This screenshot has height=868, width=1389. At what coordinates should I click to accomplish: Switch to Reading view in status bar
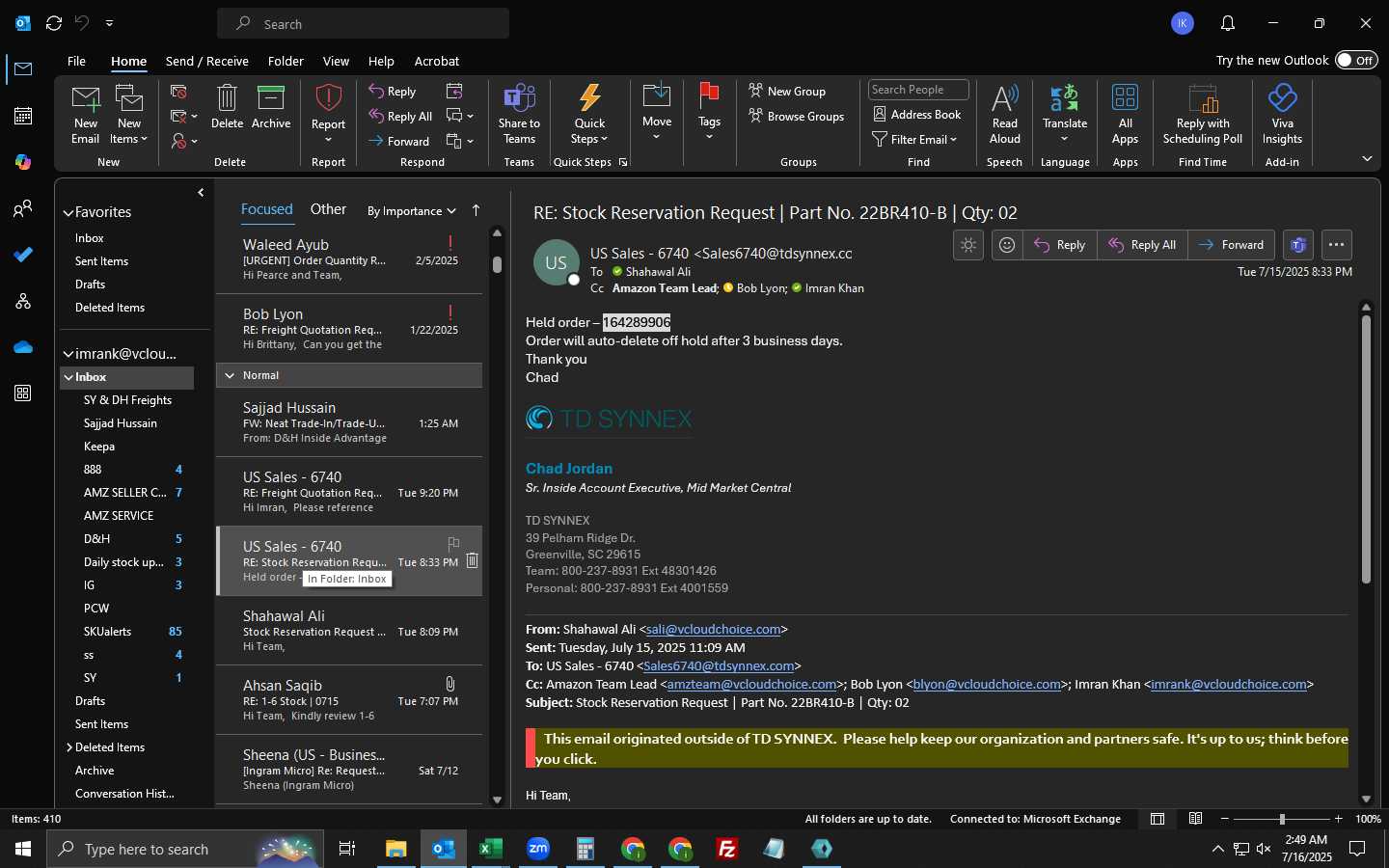point(1196,819)
